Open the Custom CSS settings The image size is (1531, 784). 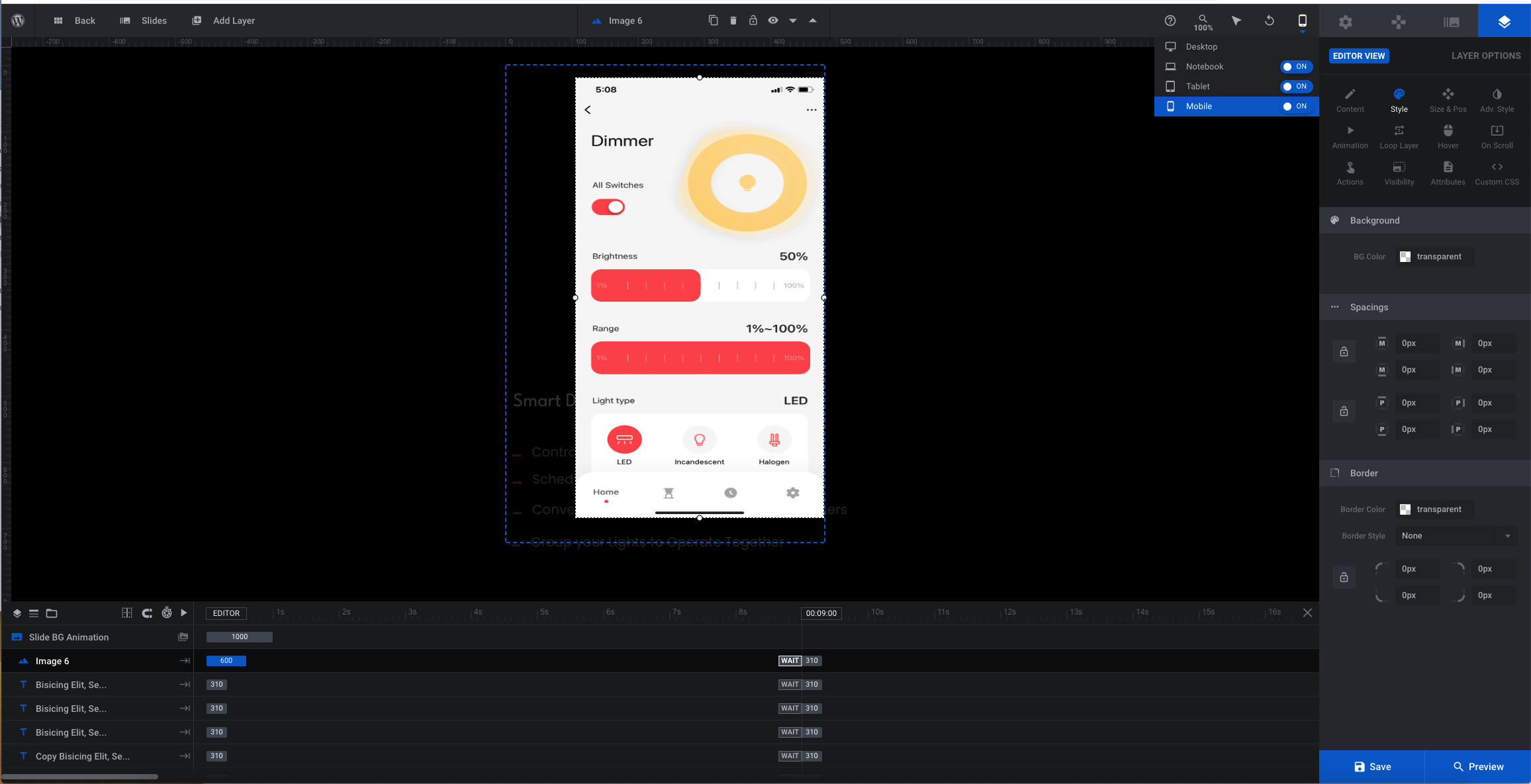1497,173
